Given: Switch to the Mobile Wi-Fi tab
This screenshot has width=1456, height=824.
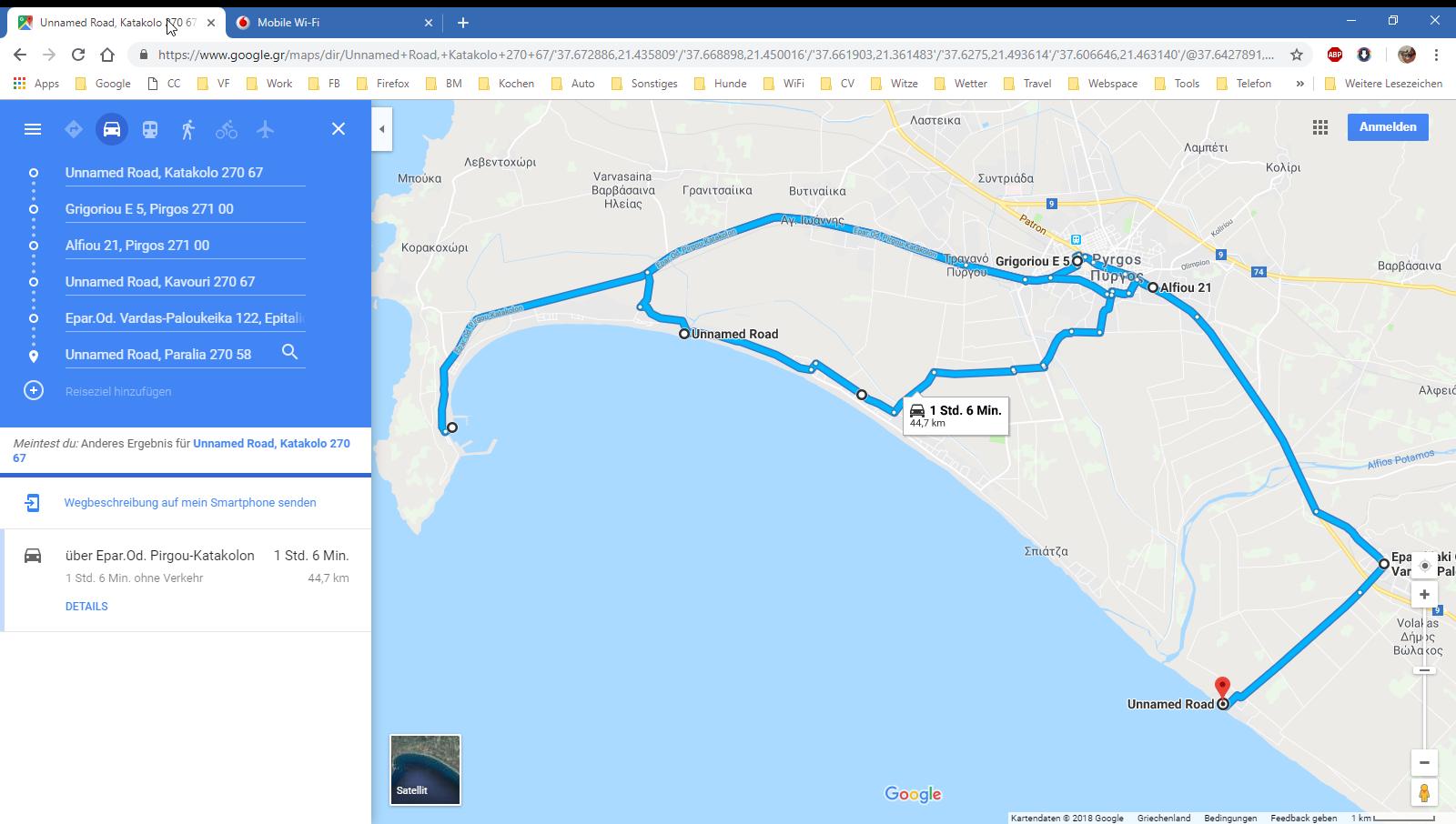Looking at the screenshot, I should (334, 22).
